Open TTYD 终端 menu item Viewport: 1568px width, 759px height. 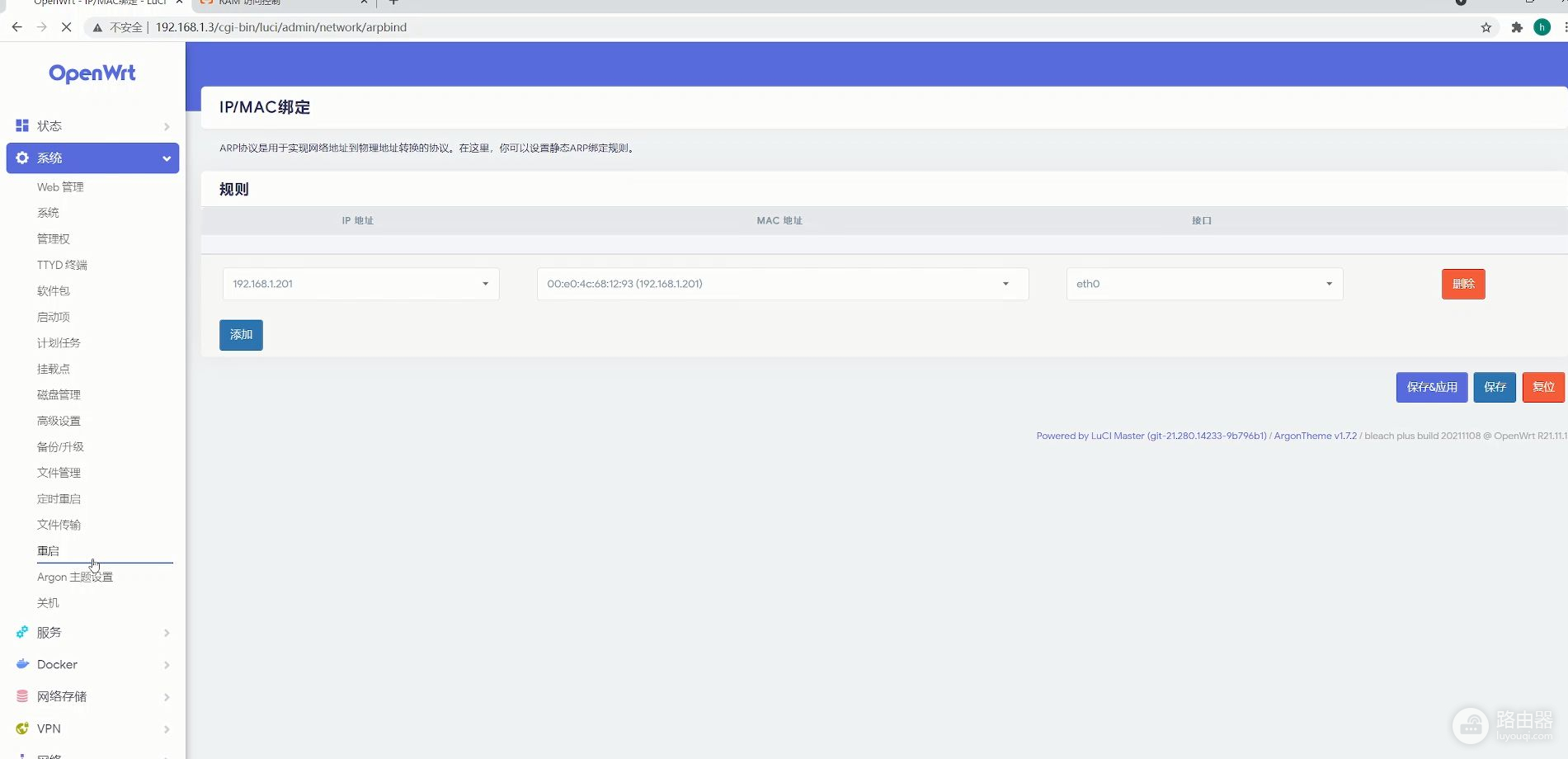62,265
